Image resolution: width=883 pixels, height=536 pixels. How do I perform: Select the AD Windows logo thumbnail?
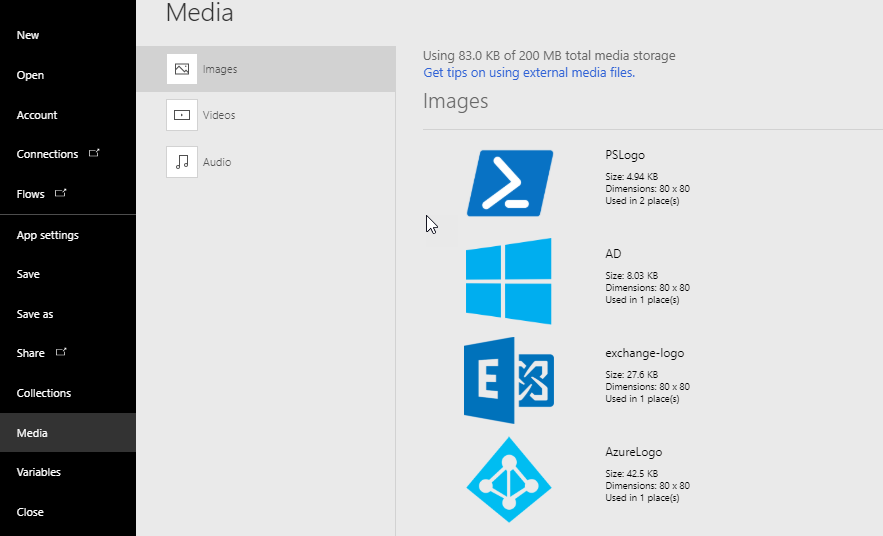(x=509, y=281)
